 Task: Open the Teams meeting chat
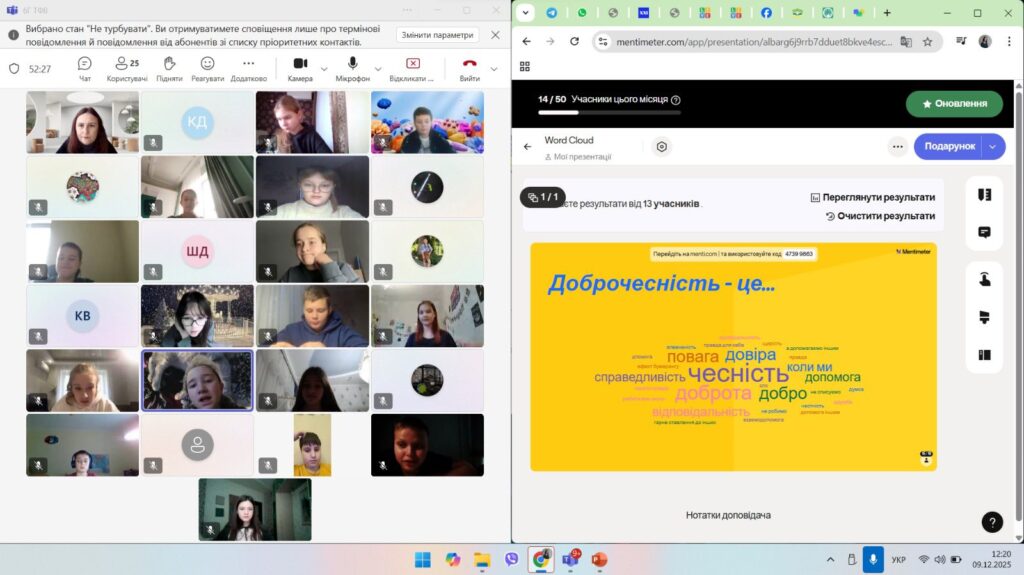tap(85, 67)
